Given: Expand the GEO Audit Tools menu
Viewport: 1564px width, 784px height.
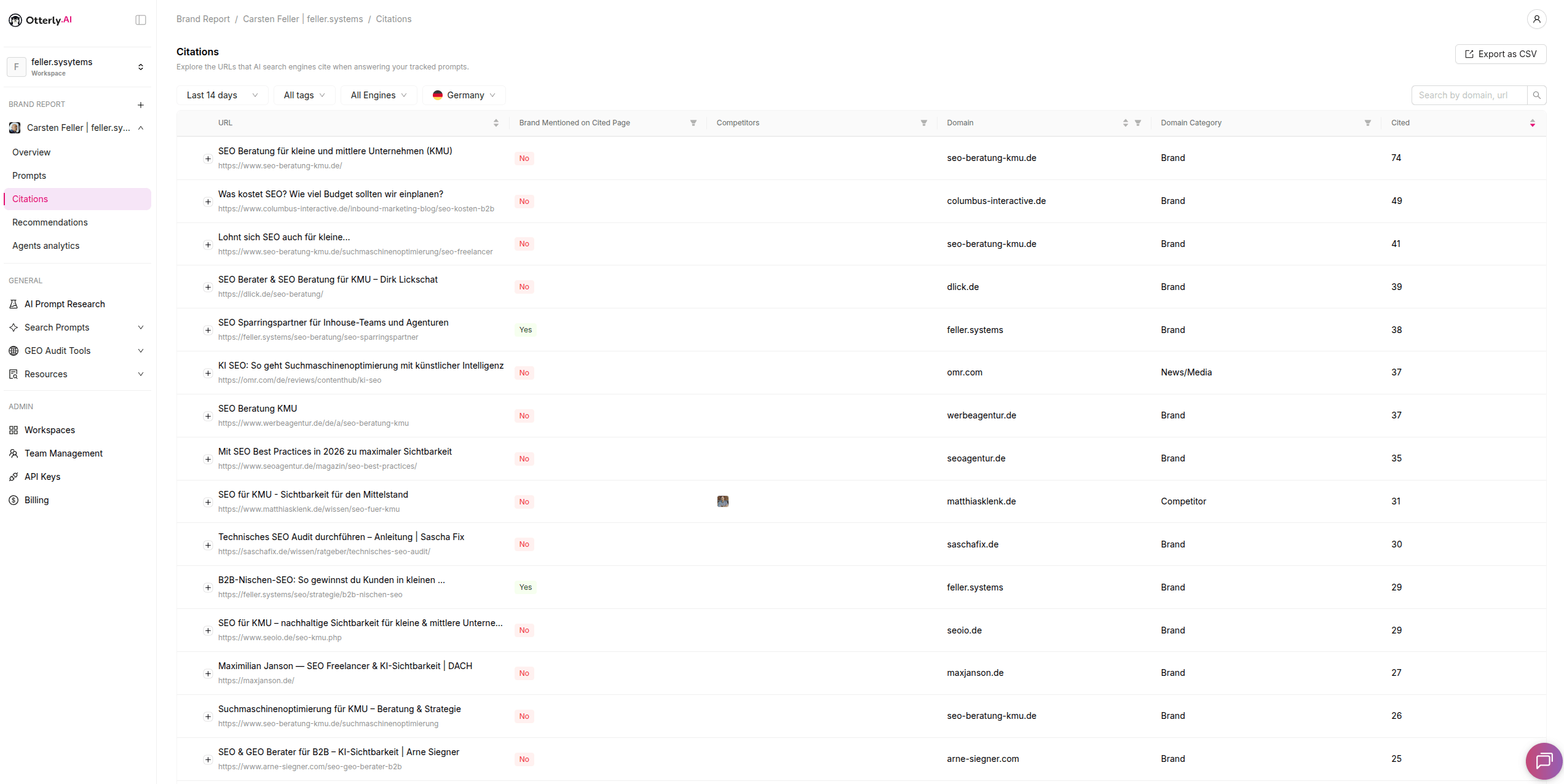Looking at the screenshot, I should point(141,351).
